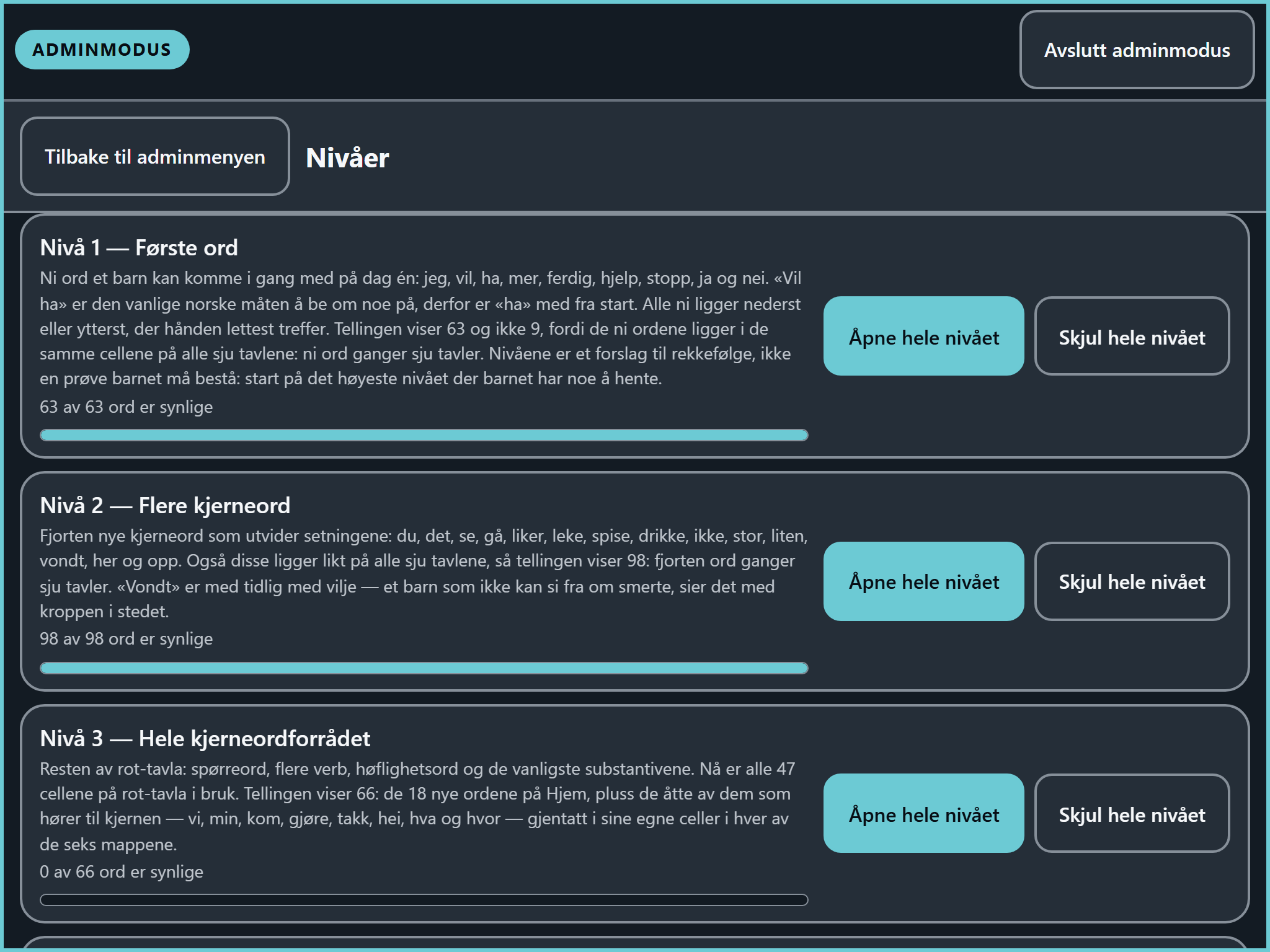Open the whole Nivå 3 level
This screenshot has height=952, width=1270.
(923, 813)
